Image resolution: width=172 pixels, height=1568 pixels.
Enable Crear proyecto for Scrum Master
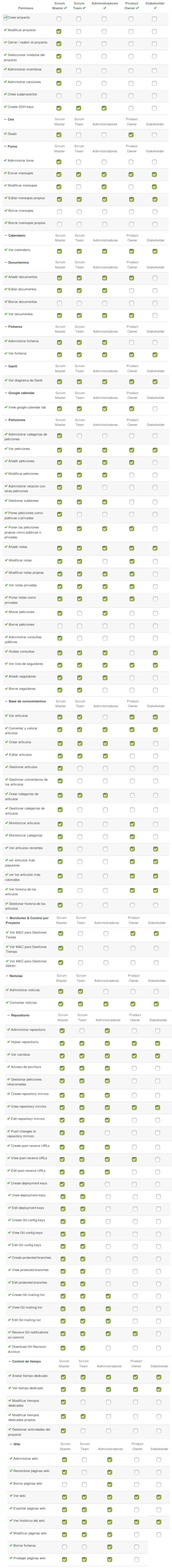pyautogui.click(x=59, y=19)
